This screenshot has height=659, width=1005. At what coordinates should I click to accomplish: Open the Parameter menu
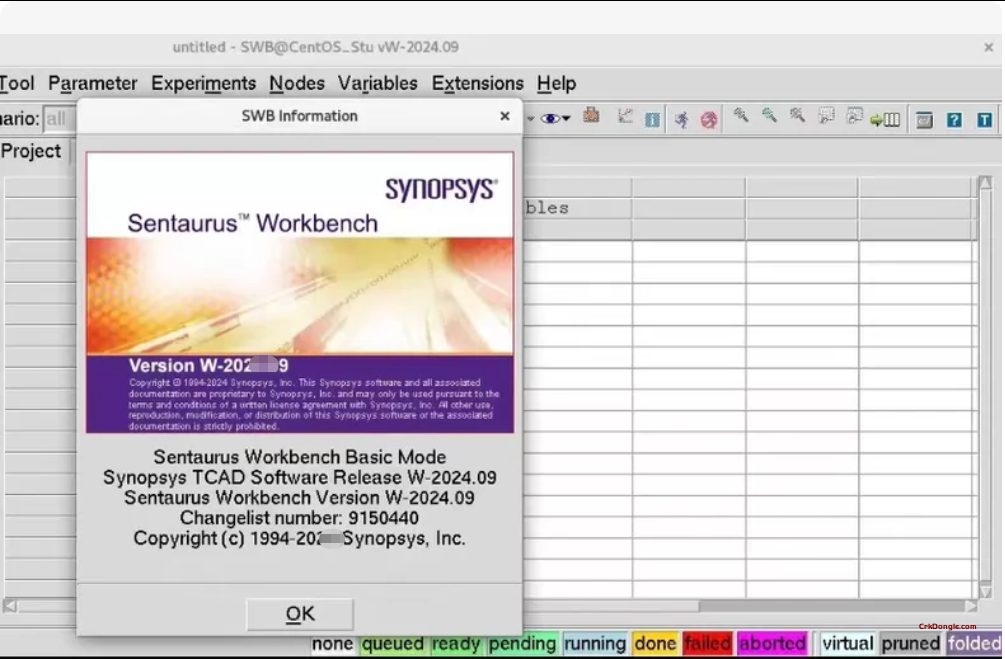93,83
